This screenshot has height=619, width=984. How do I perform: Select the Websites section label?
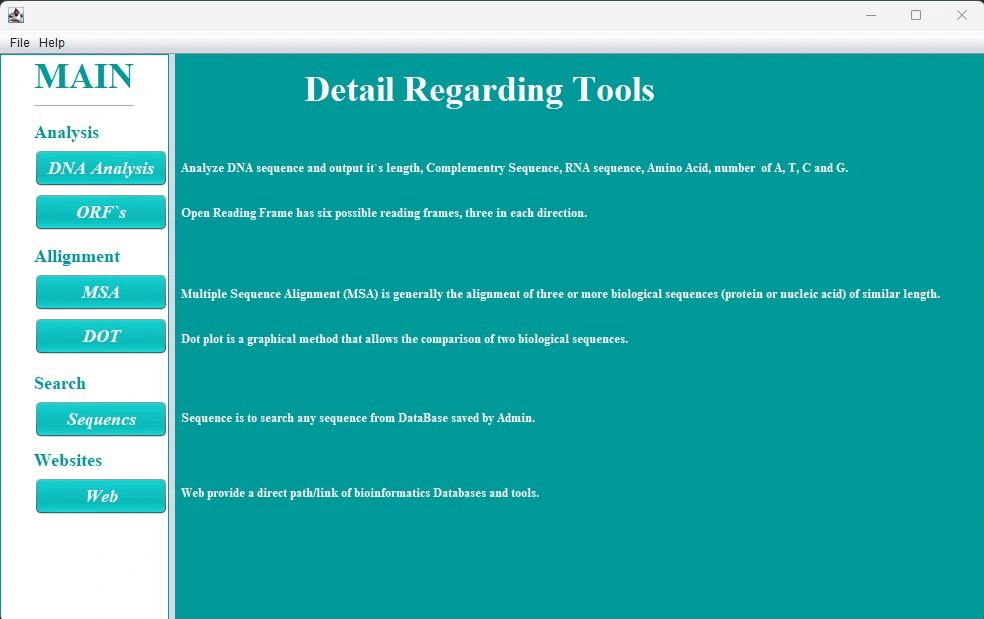(68, 460)
